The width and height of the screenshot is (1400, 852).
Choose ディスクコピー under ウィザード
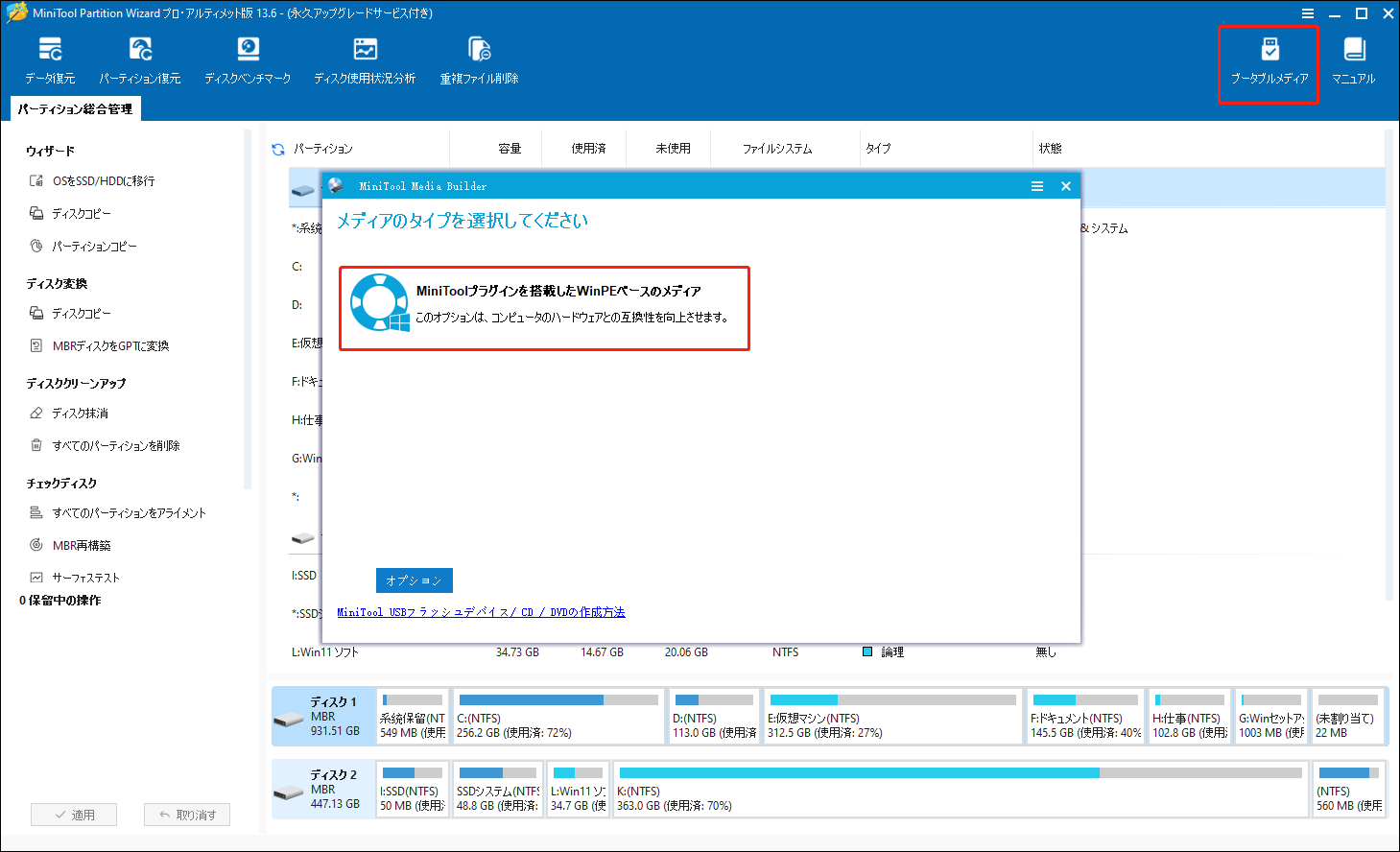tap(71, 213)
